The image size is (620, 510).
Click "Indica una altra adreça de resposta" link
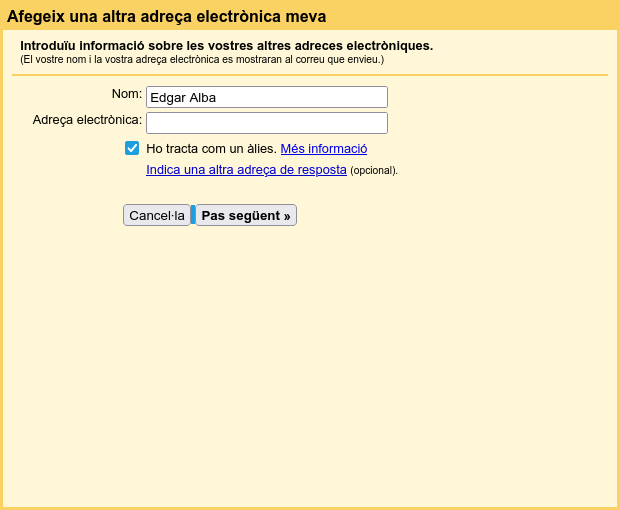(246, 170)
